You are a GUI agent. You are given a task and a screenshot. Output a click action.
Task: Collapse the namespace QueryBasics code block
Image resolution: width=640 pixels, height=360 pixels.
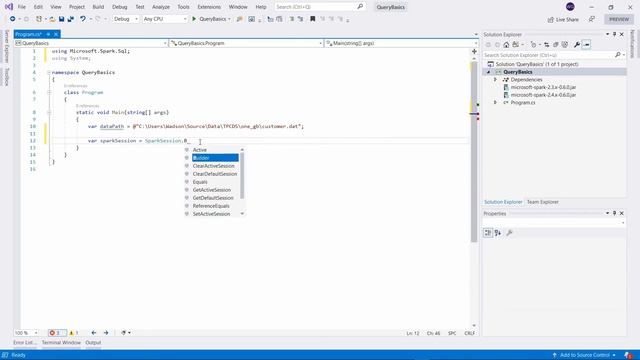[49, 72]
